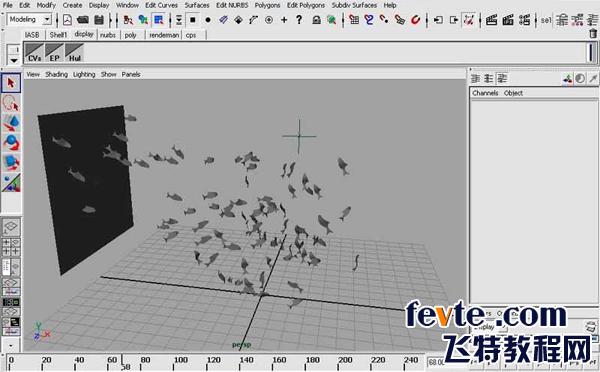Image resolution: width=600 pixels, height=372 pixels.
Task: Click the EP curve shelf icon
Action: click(54, 53)
